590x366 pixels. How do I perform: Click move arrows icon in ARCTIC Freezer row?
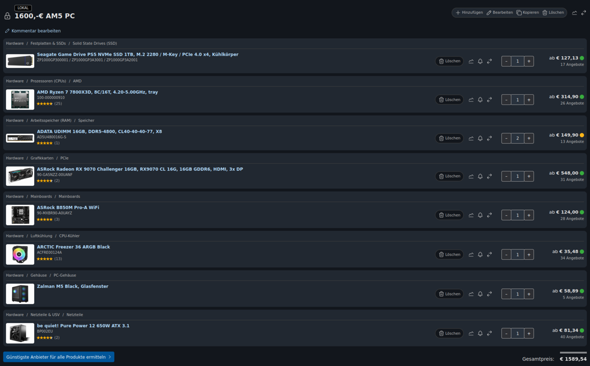pyautogui.click(x=490, y=255)
